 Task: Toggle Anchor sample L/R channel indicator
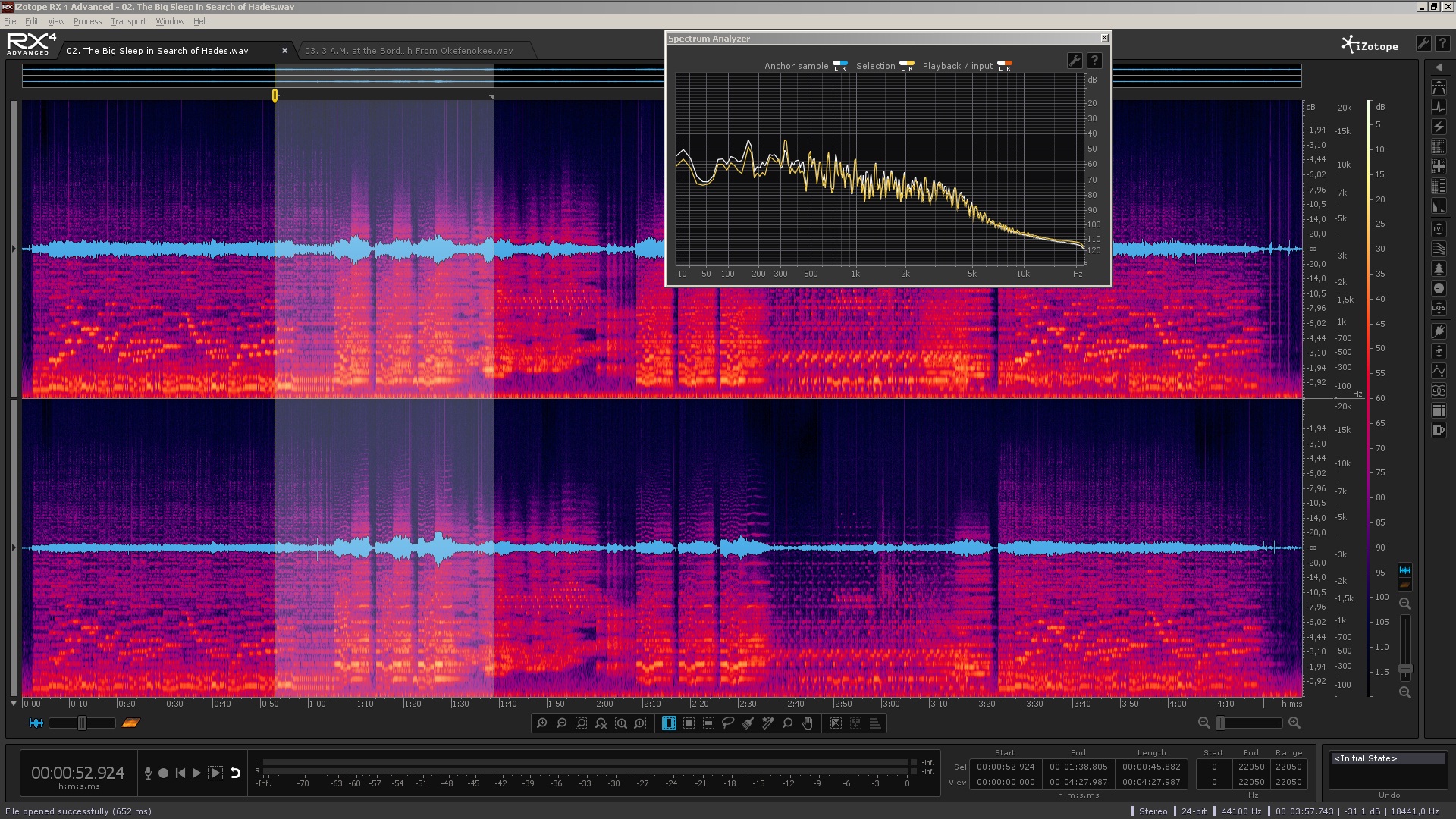pyautogui.click(x=839, y=65)
